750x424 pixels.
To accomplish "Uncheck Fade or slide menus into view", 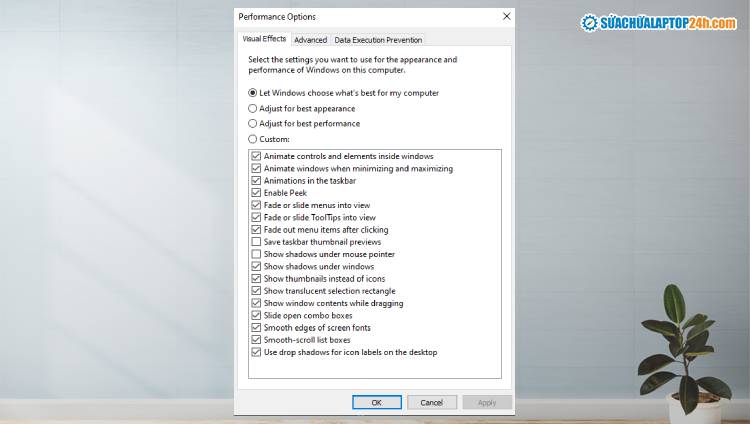I will (x=256, y=205).
